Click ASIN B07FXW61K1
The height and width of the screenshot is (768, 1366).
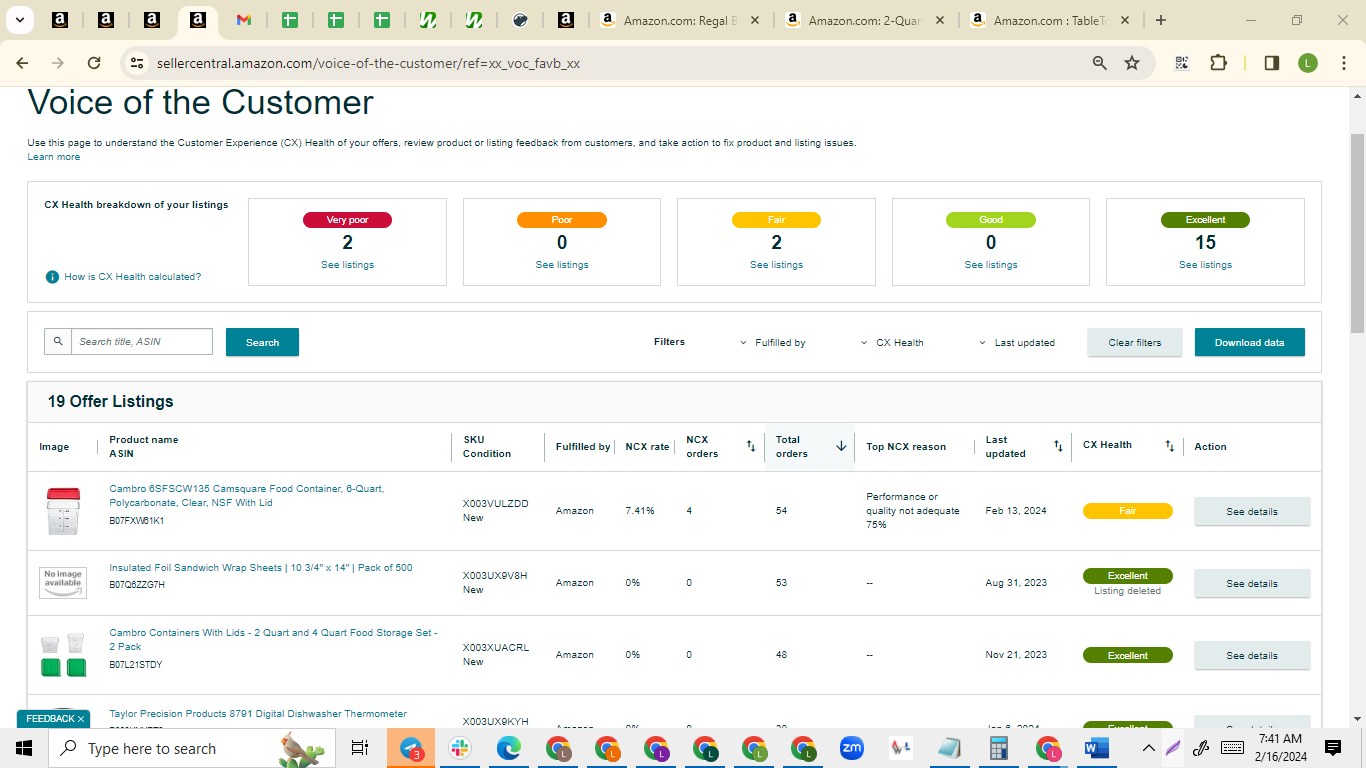click(137, 521)
